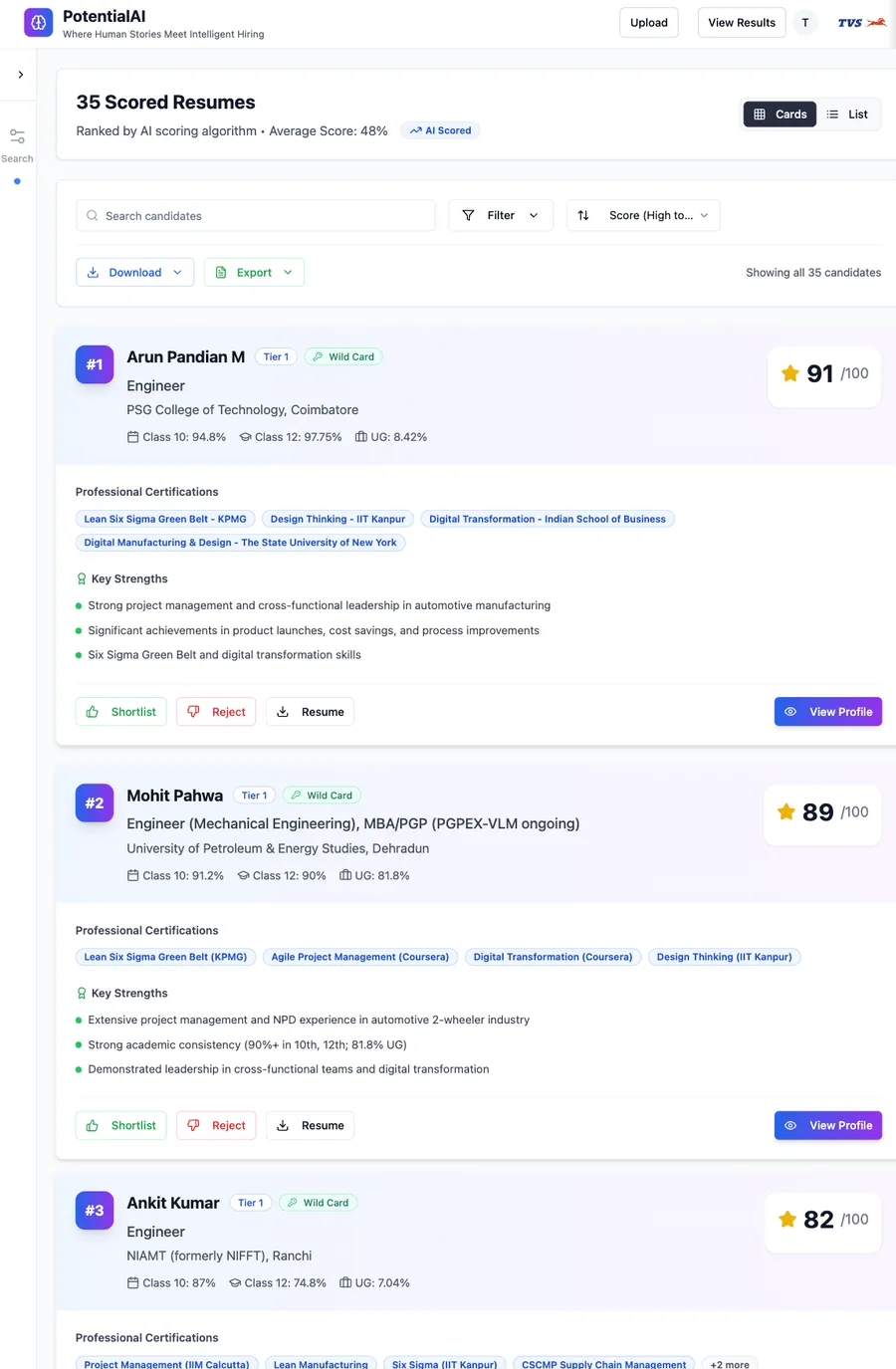The width and height of the screenshot is (896, 1369).
Task: Download Arun Pandian M's Resume
Action: point(310,712)
